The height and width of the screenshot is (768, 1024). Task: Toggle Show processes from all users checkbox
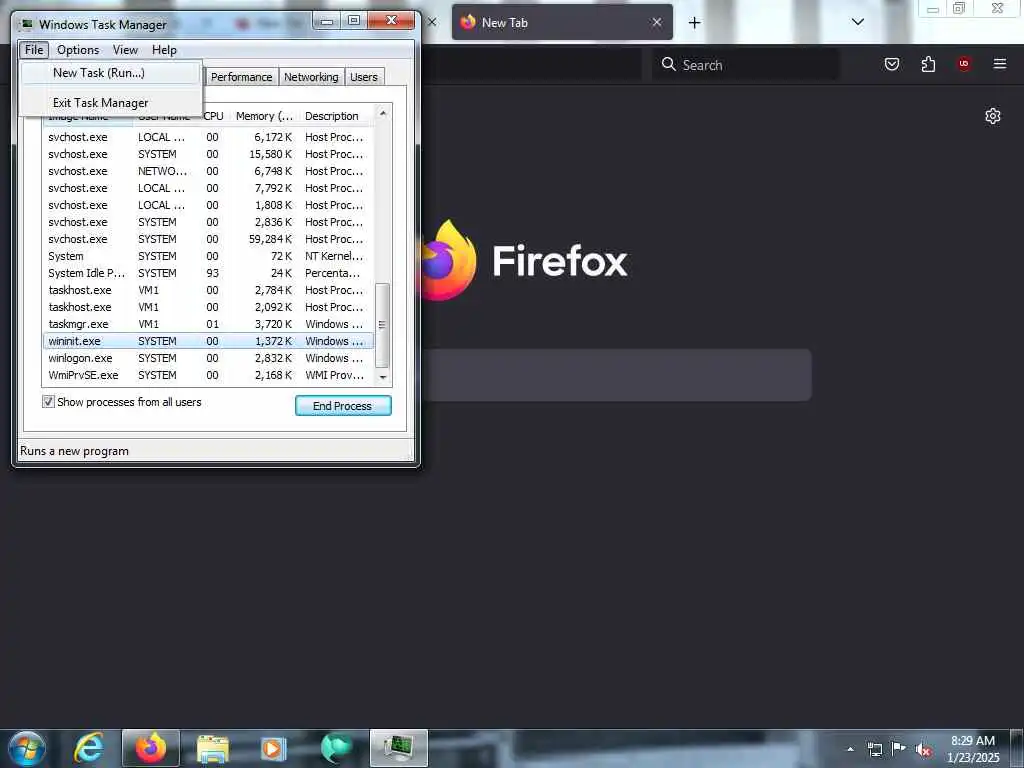(x=48, y=402)
